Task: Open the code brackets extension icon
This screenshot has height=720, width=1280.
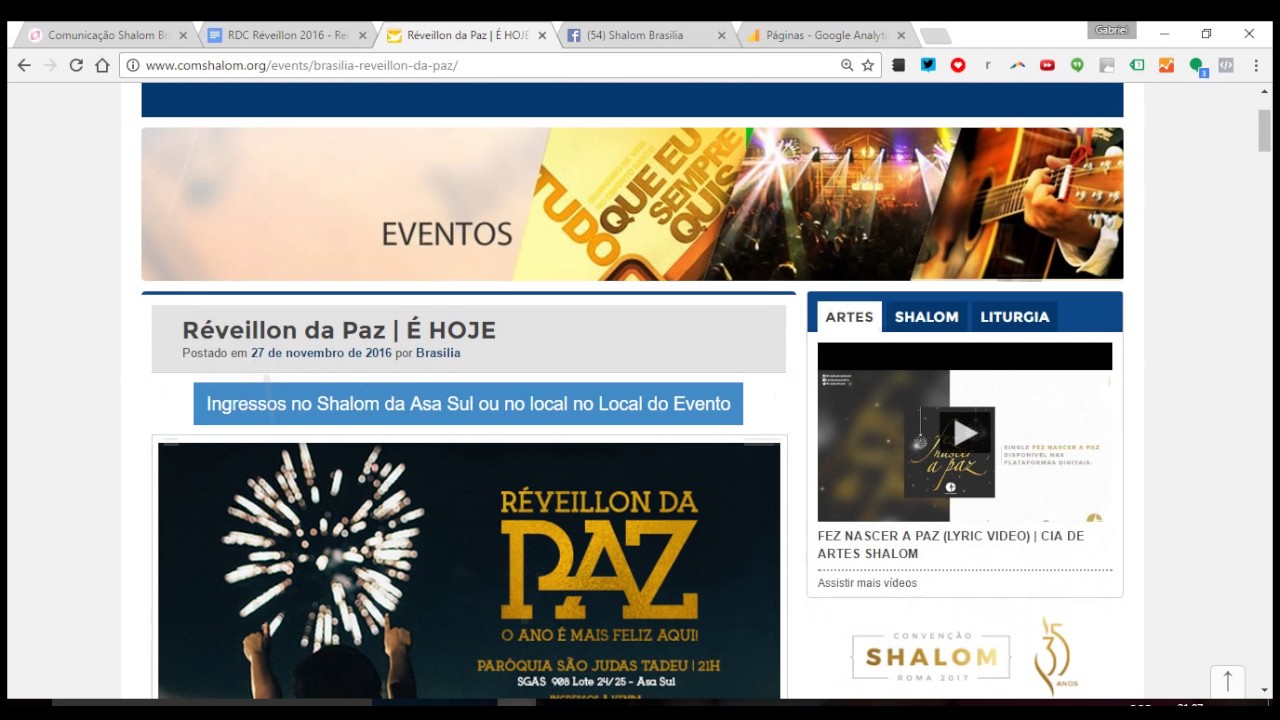Action: tap(1226, 65)
